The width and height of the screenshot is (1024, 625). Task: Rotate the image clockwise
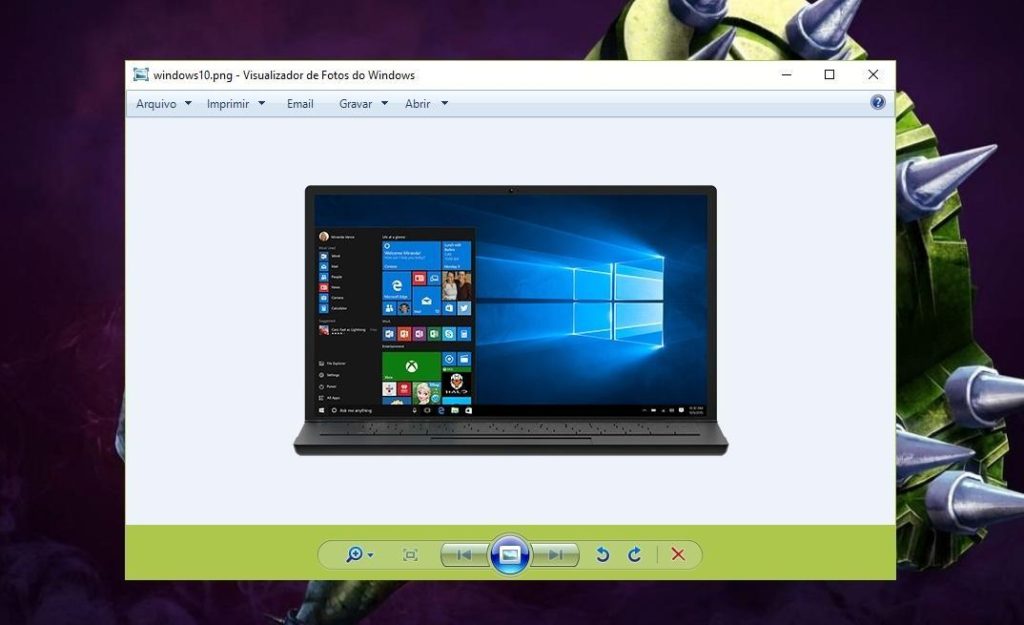pyautogui.click(x=634, y=554)
